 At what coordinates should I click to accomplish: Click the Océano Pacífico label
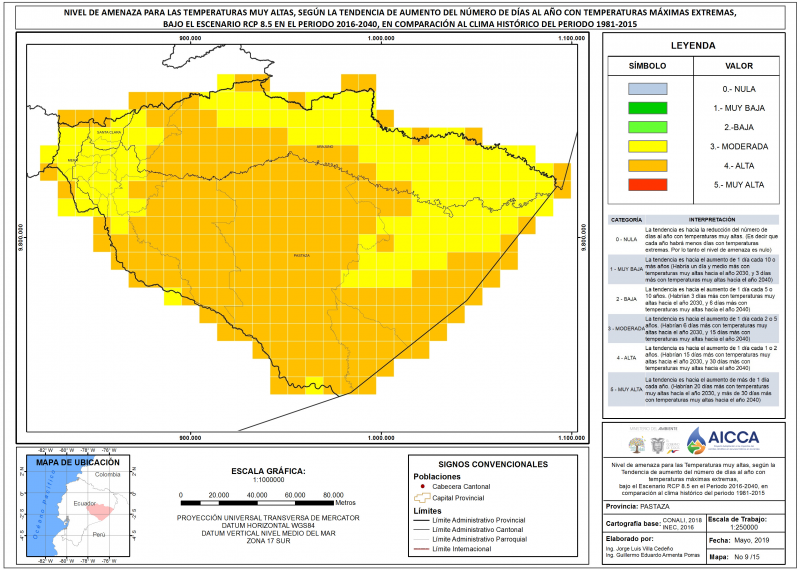(x=44, y=504)
